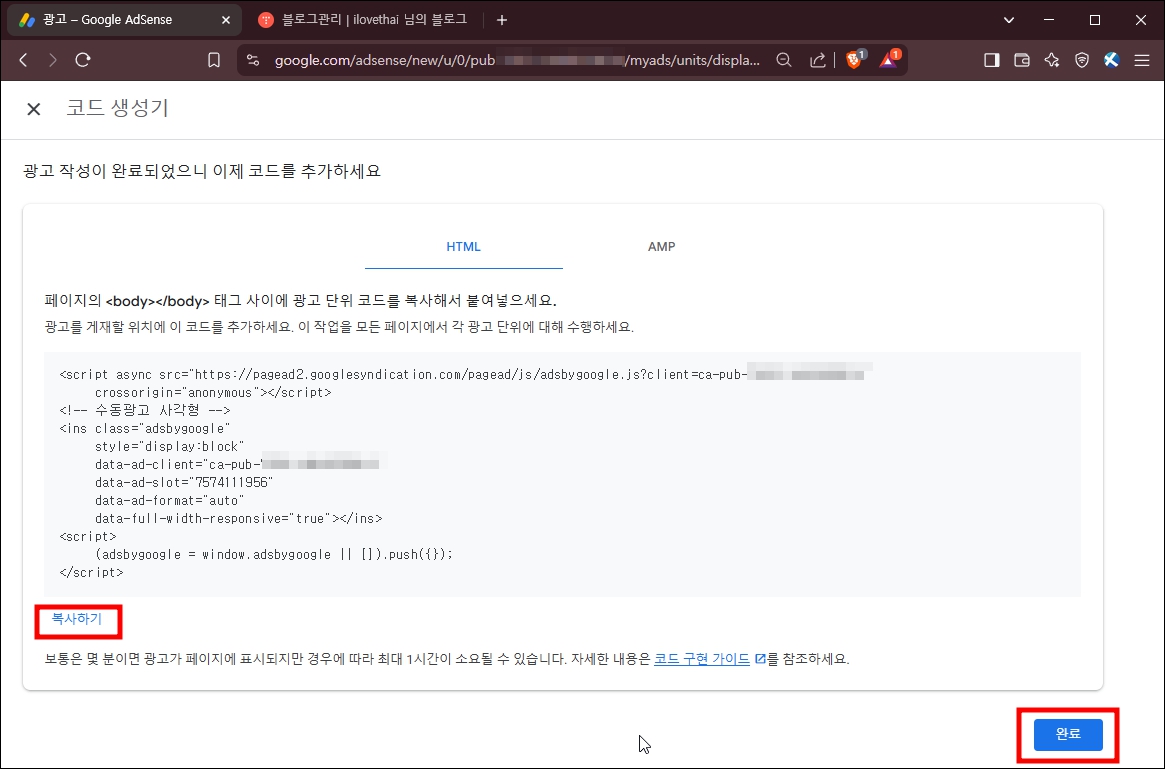Image resolution: width=1165 pixels, height=769 pixels.
Task: Open the bookmarks icon next to address bar
Action: click(214, 60)
